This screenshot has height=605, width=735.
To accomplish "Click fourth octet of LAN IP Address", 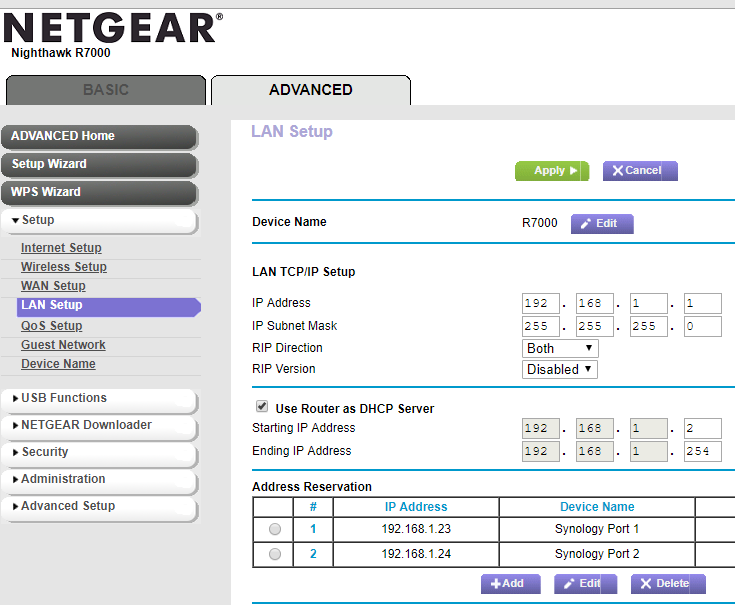I will point(702,304).
